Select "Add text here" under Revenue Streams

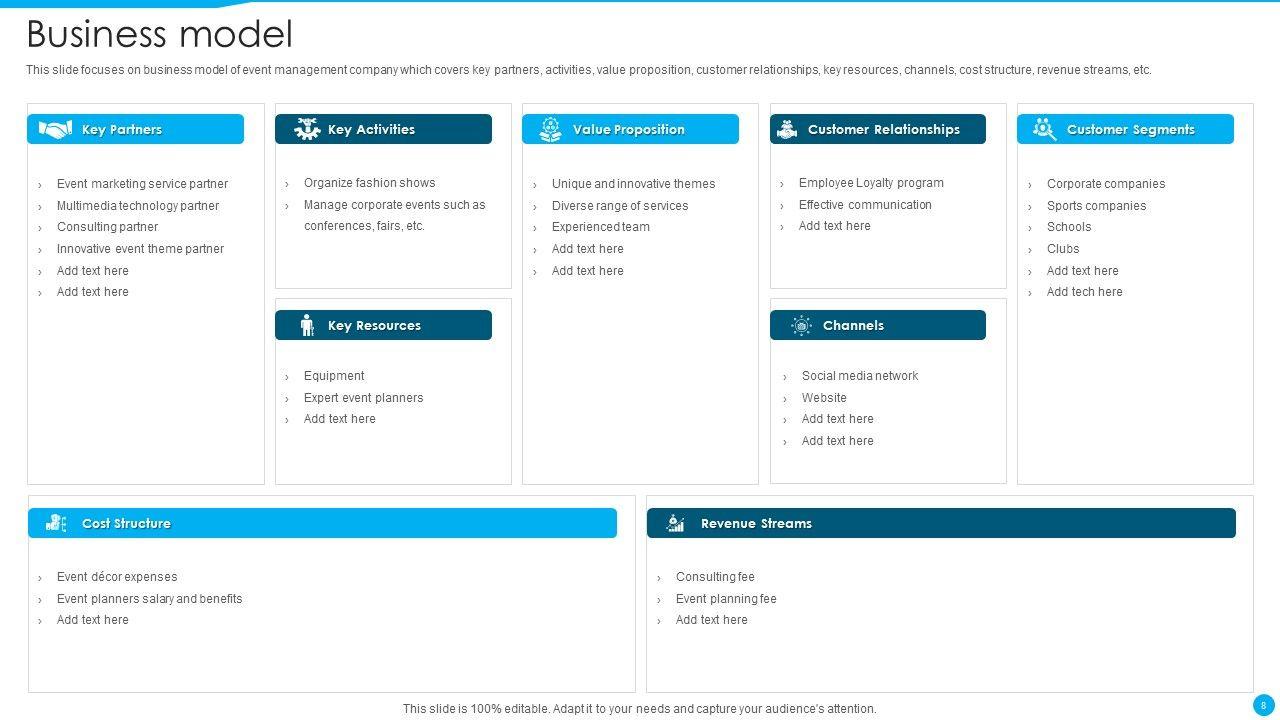(712, 620)
